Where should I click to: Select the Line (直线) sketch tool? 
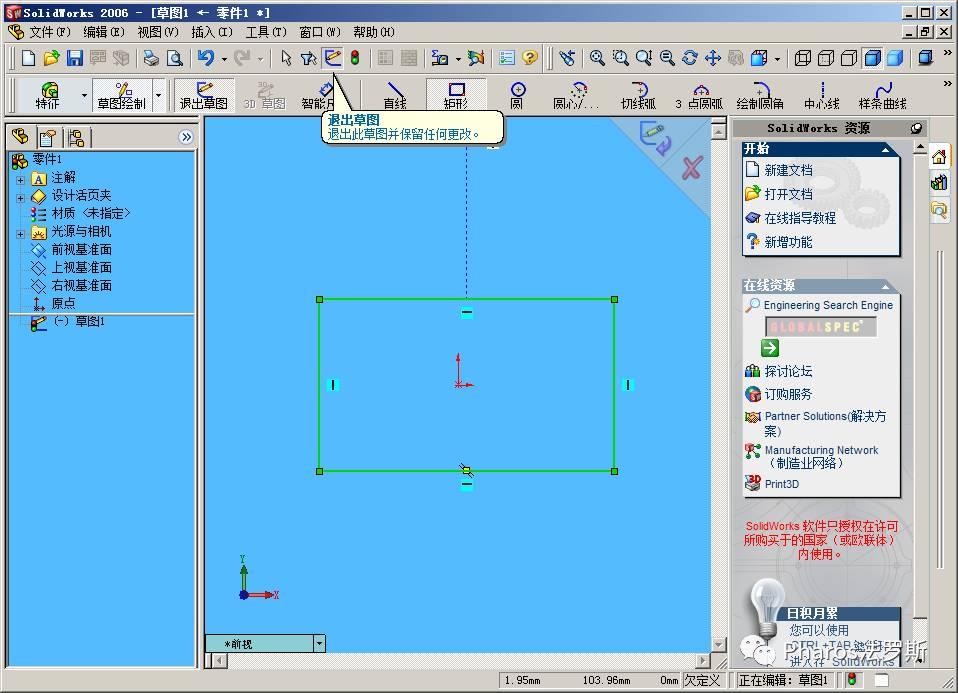(x=395, y=95)
